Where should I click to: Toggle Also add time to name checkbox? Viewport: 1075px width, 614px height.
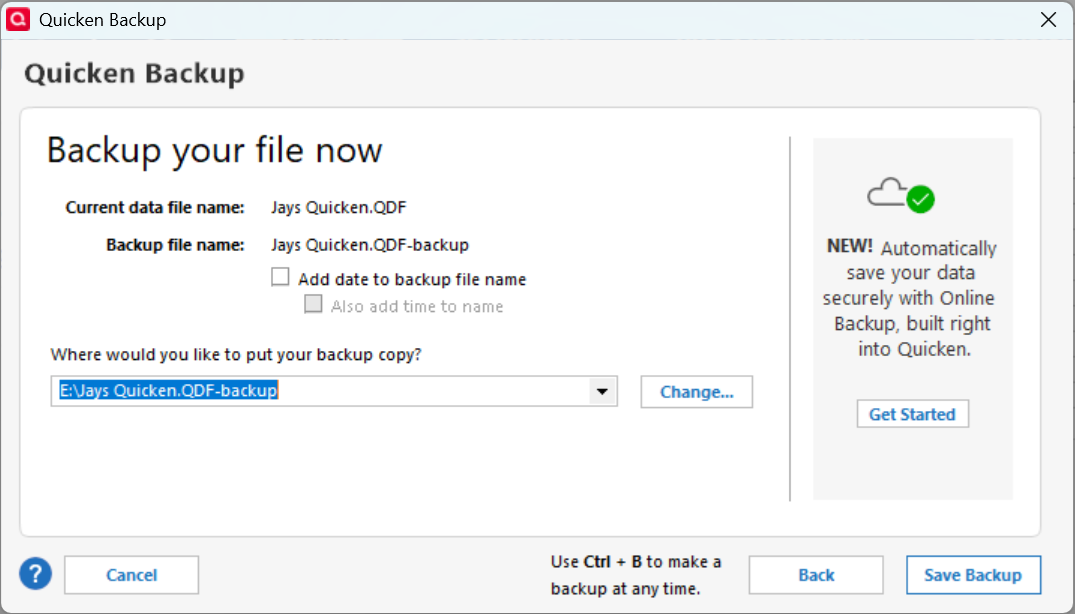click(x=313, y=304)
